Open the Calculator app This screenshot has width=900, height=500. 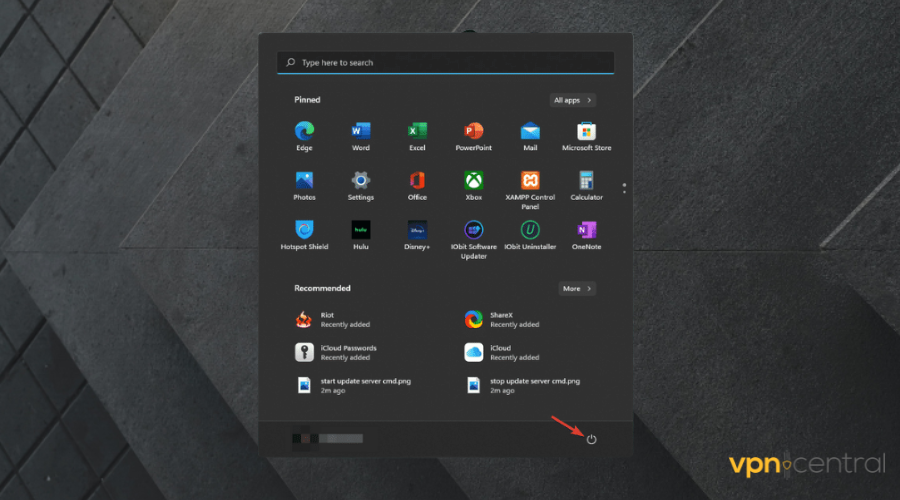coord(586,181)
